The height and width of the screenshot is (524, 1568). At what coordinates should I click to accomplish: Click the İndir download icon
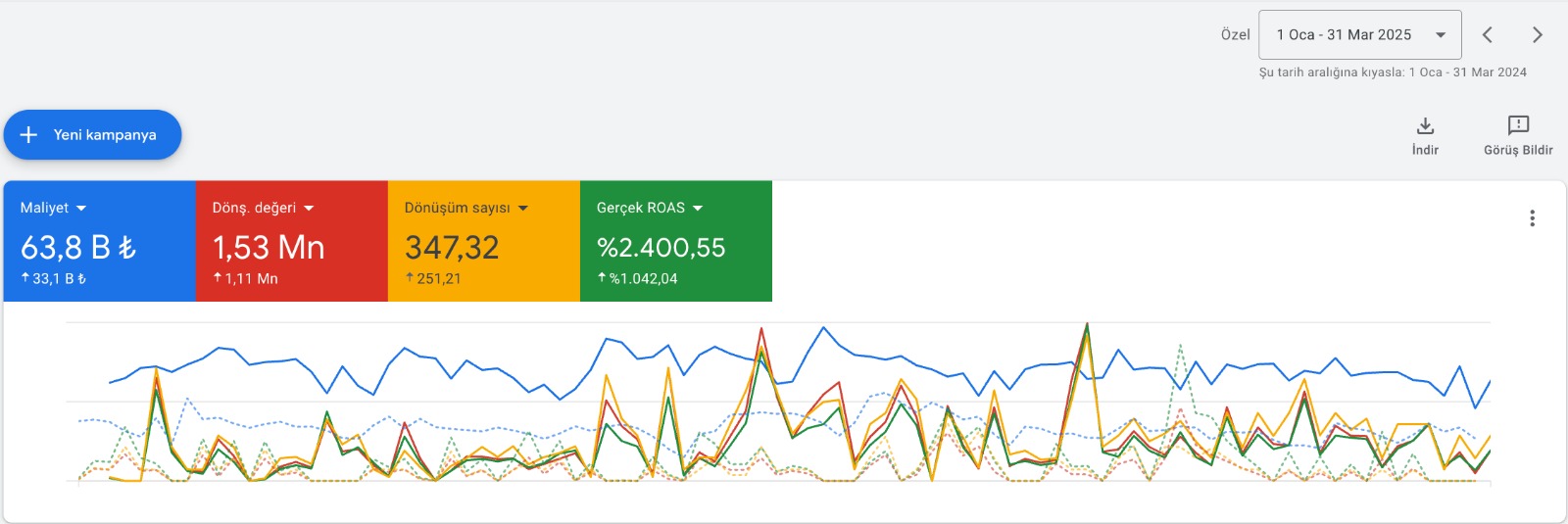[x=1425, y=125]
